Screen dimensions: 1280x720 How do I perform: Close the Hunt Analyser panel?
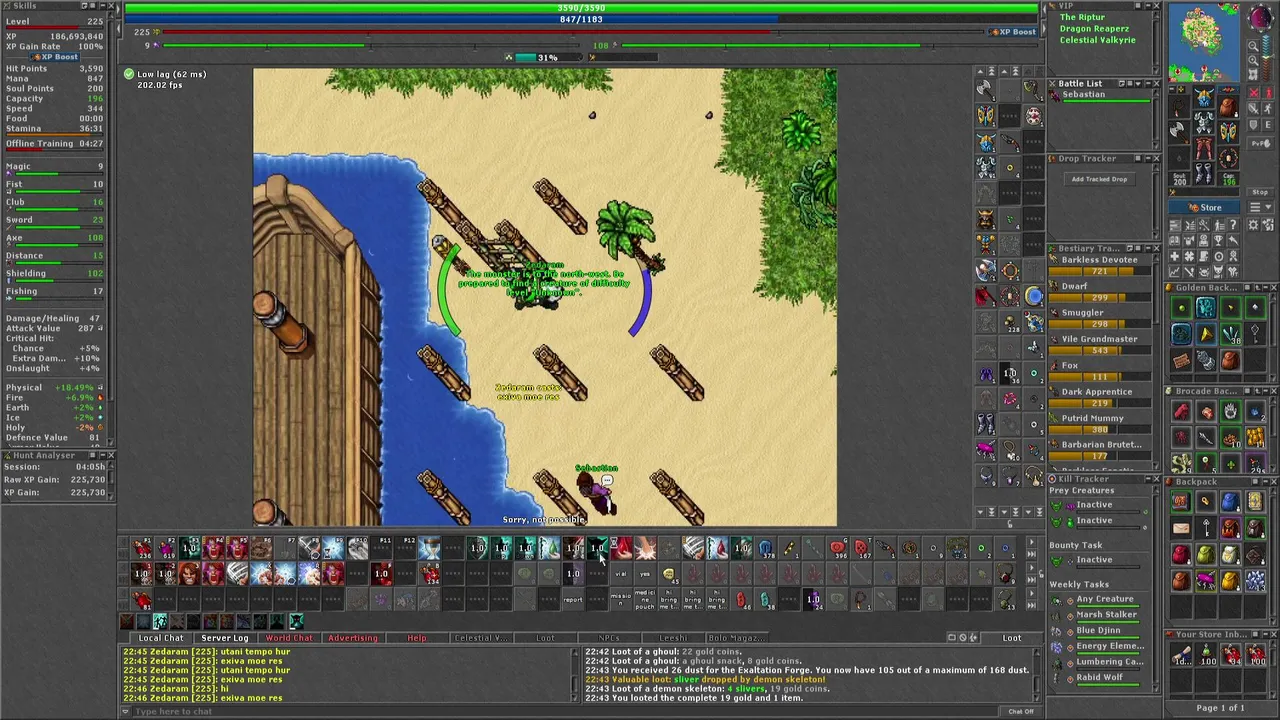coord(110,456)
